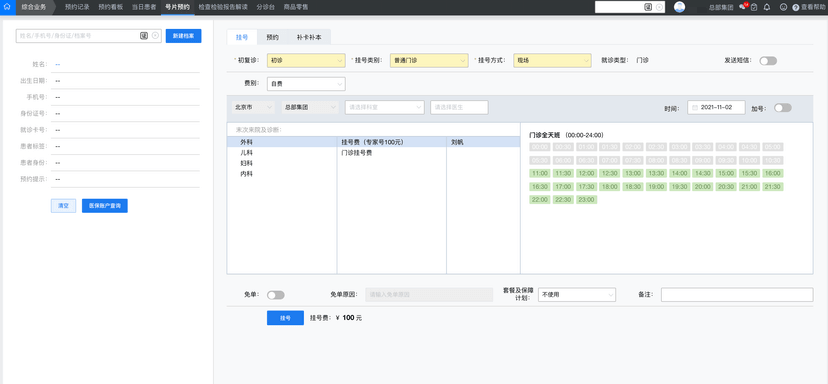This screenshot has width=828, height=384.
Task: Click the calendar icon in date field
Action: tap(695, 107)
